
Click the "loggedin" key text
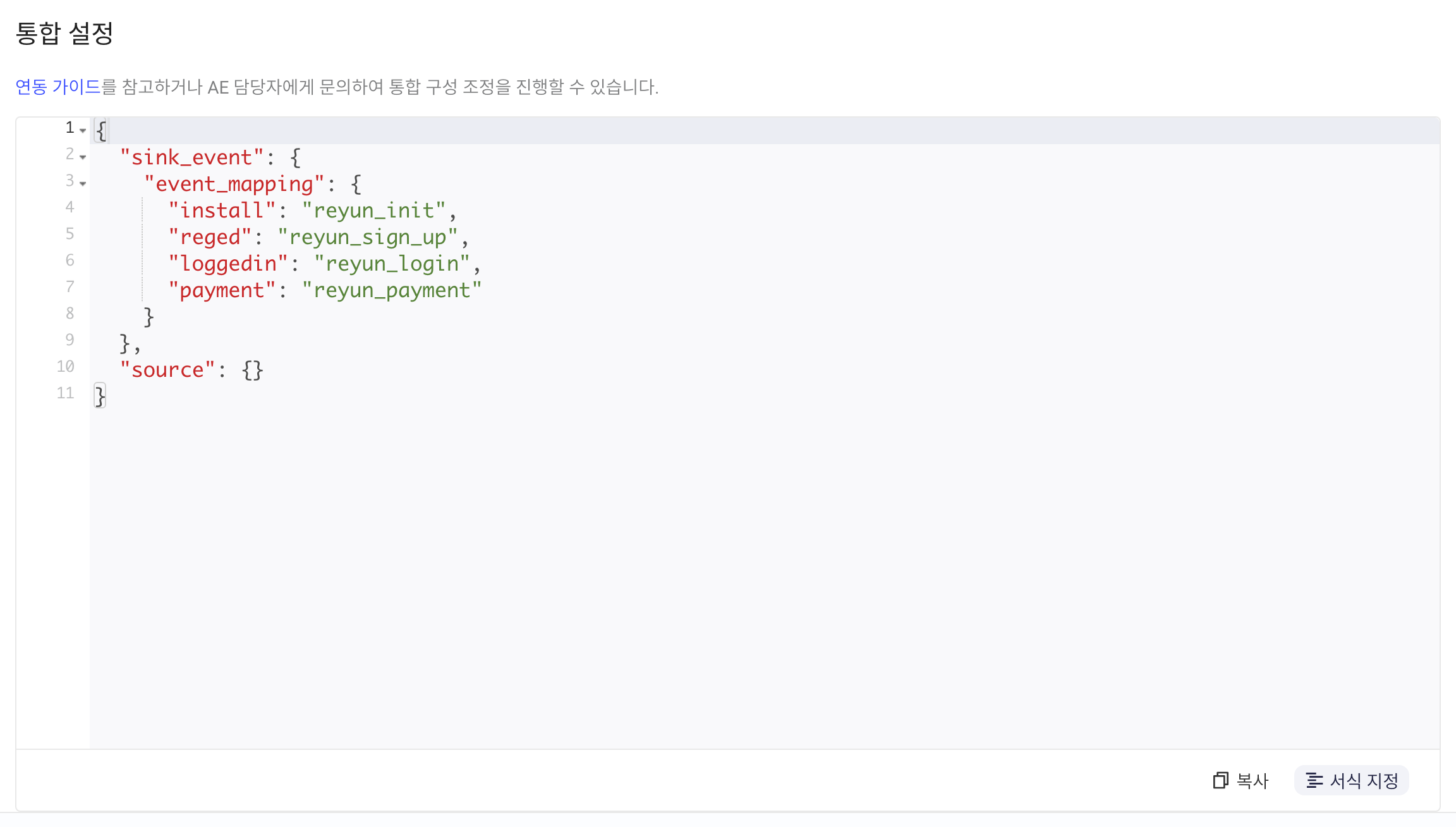coord(228,264)
